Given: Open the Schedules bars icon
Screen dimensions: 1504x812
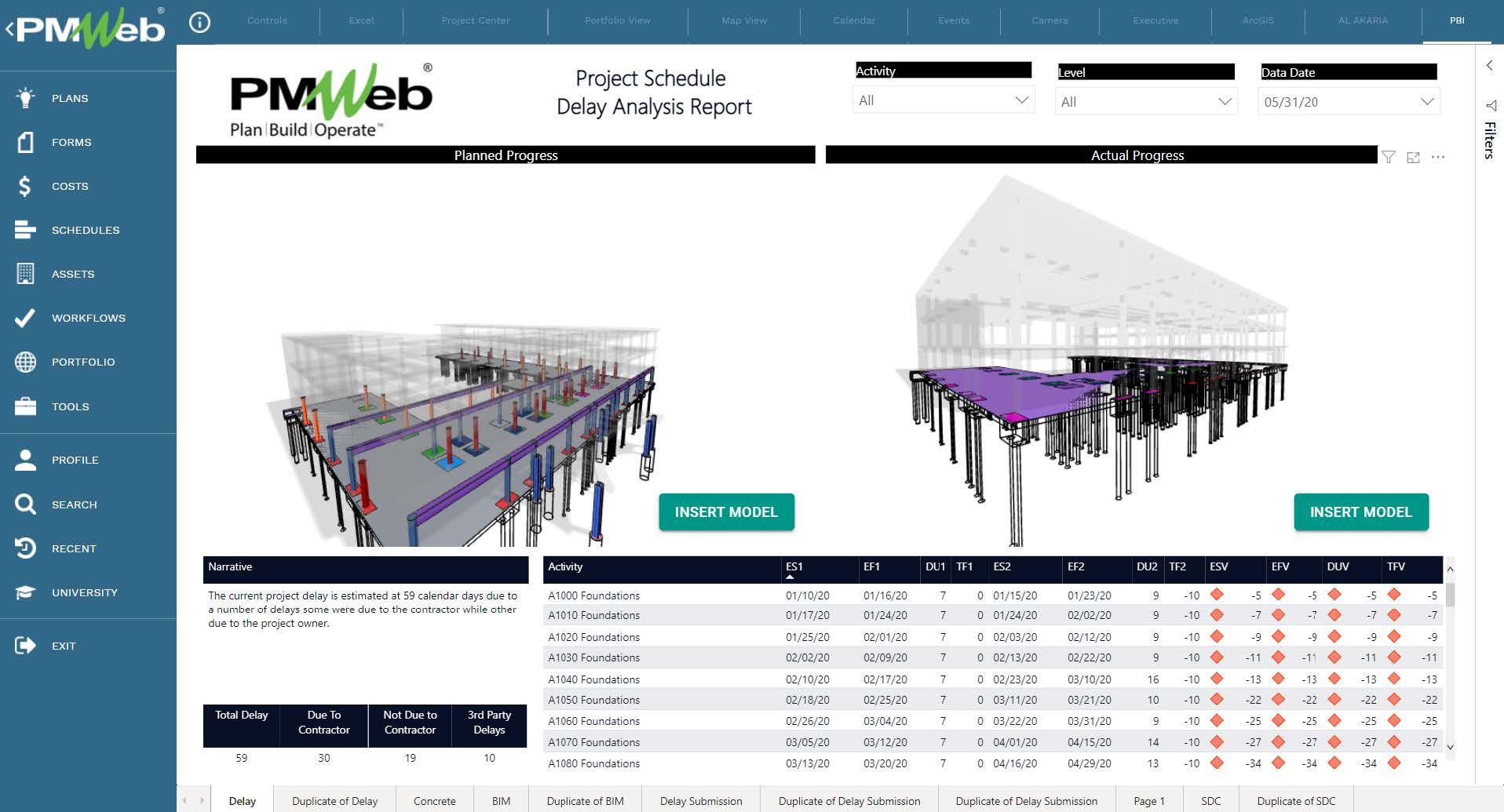Looking at the screenshot, I should click(25, 230).
